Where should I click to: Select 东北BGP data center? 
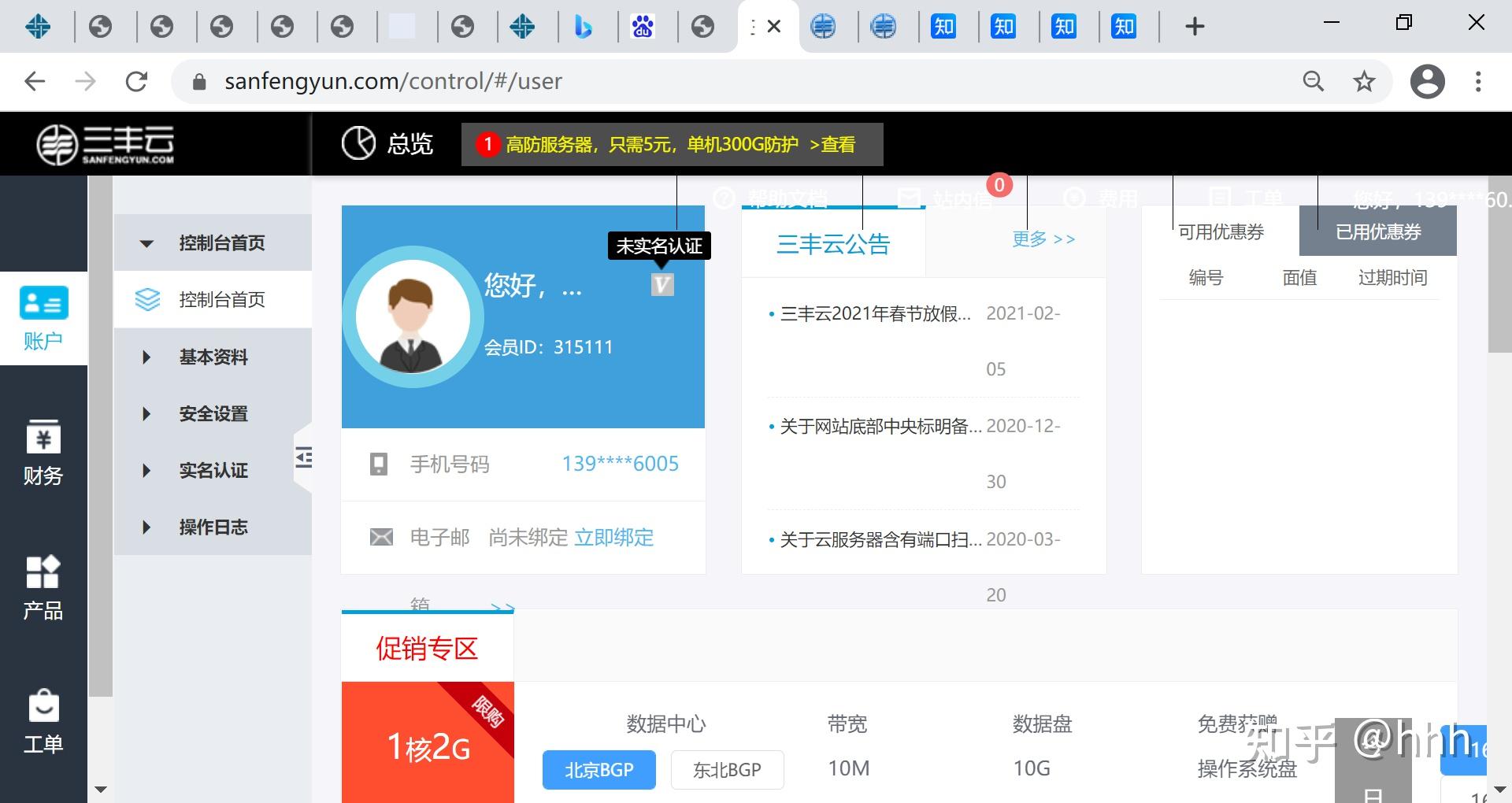(x=727, y=769)
